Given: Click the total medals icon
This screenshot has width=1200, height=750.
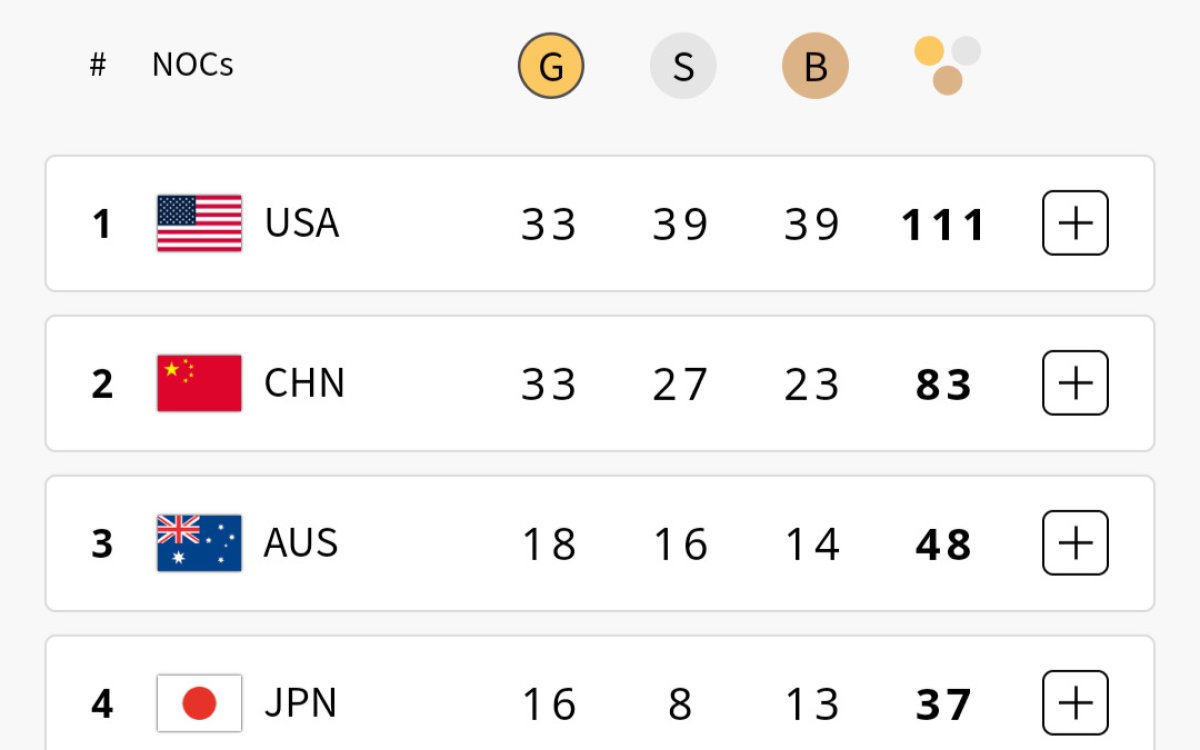Looking at the screenshot, I should click(947, 65).
